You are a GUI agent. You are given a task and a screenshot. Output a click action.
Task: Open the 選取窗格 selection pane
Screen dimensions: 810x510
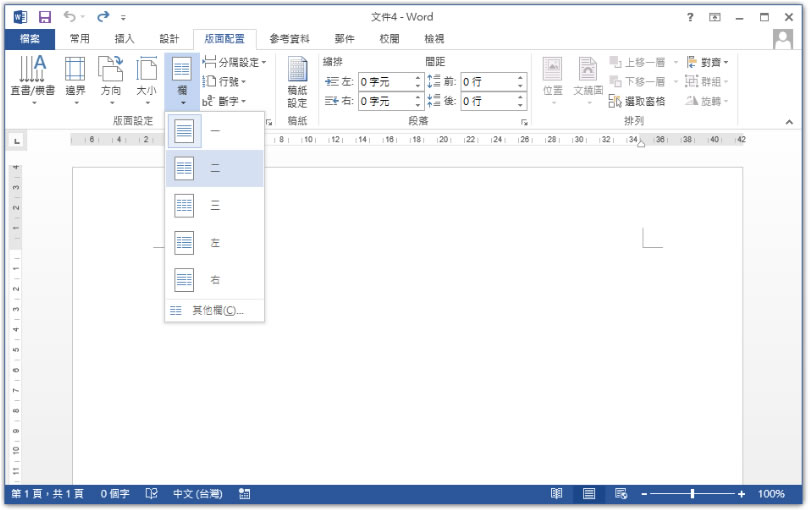(637, 101)
